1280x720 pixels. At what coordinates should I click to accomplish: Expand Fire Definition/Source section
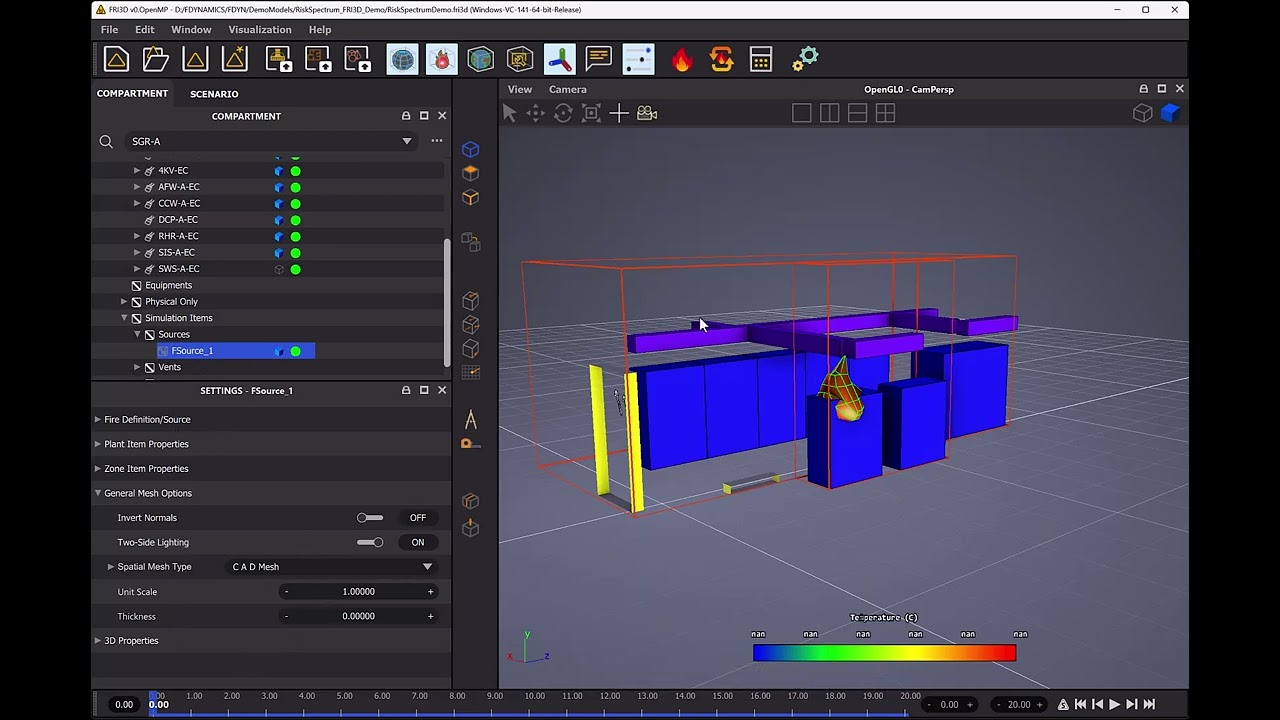(x=98, y=420)
